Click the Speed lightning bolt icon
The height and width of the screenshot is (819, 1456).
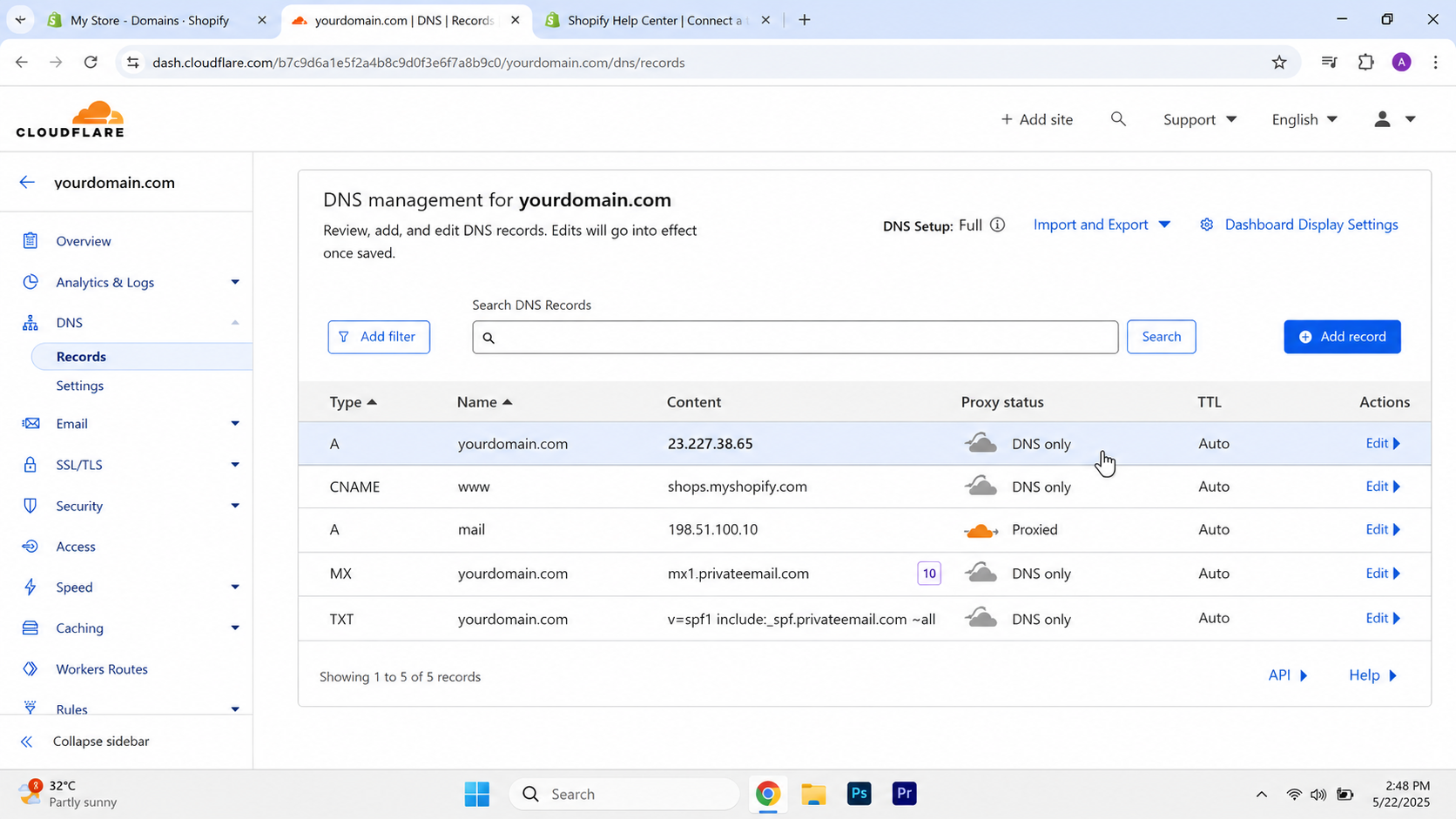(x=30, y=587)
